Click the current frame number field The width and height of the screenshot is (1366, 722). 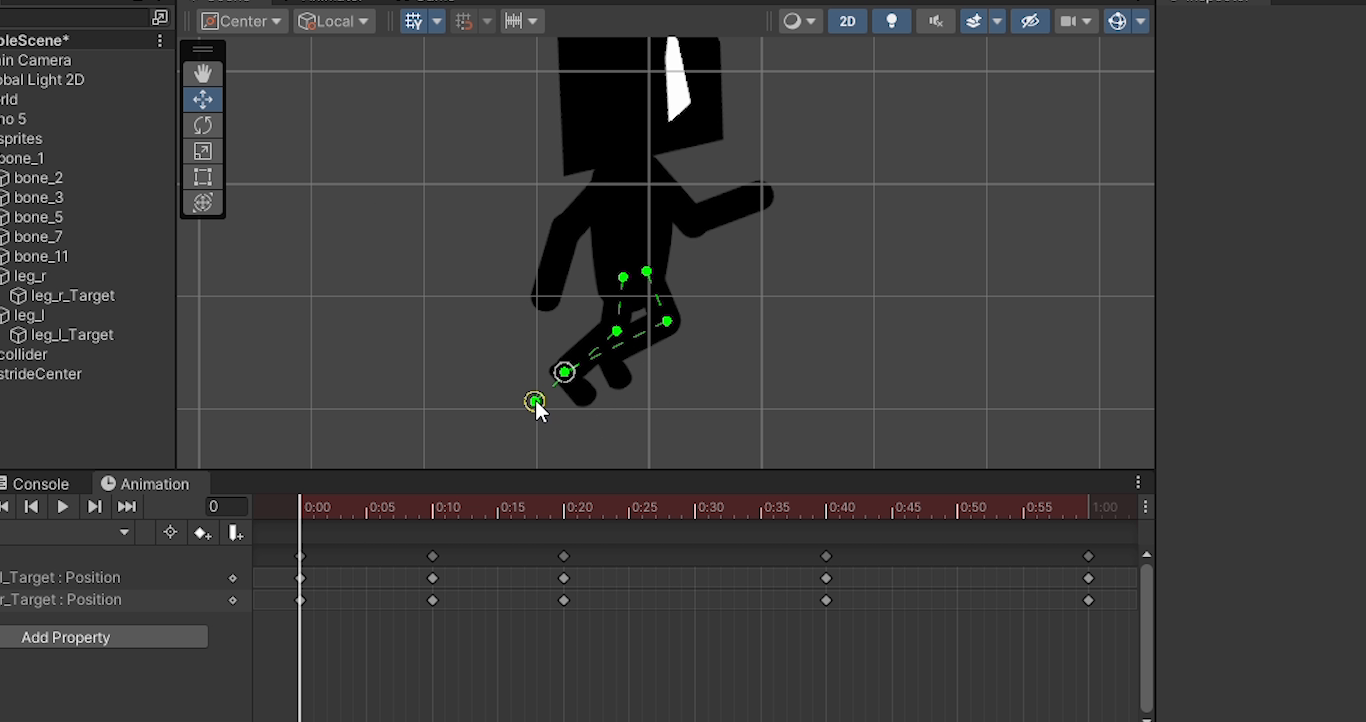coord(227,507)
